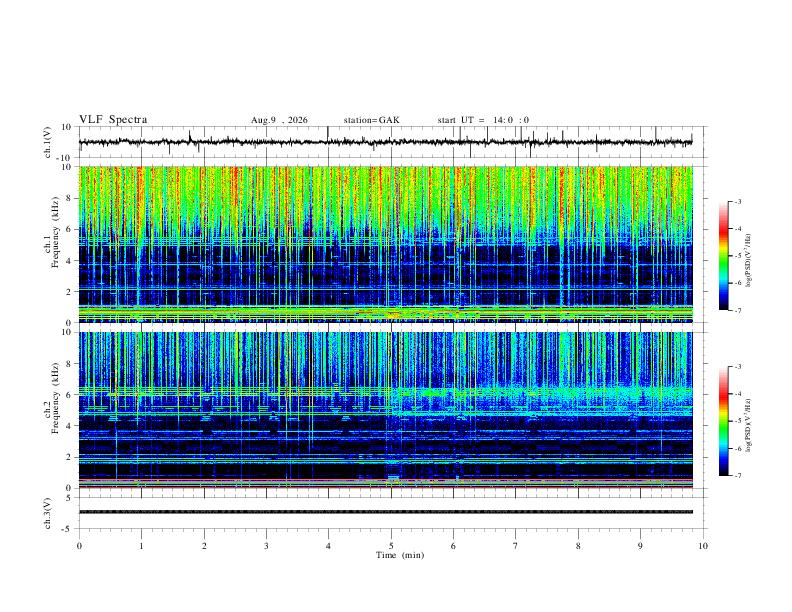The width and height of the screenshot is (792, 612).
Task: Click the ch.2 spectrogram panel near 6 kHz band
Action: point(385,391)
